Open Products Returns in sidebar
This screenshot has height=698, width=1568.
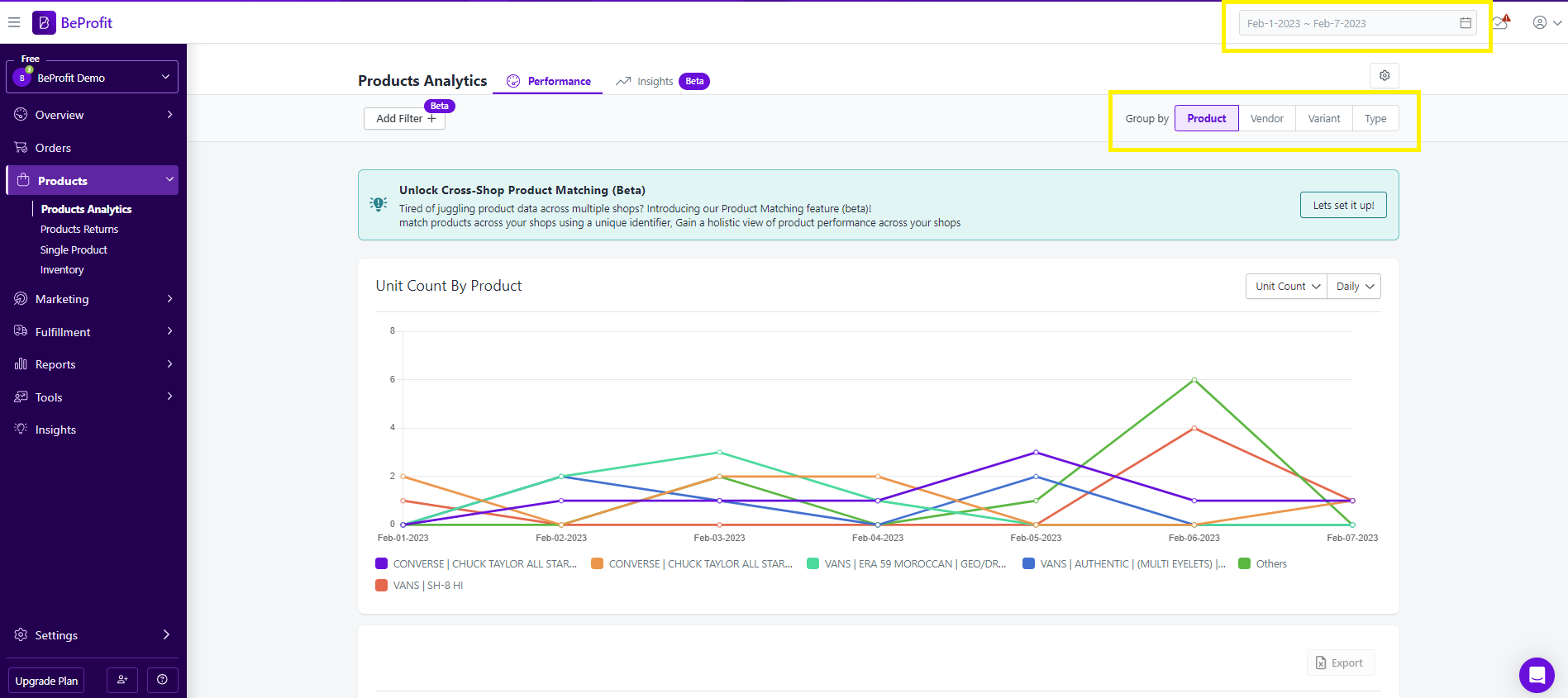coord(79,229)
